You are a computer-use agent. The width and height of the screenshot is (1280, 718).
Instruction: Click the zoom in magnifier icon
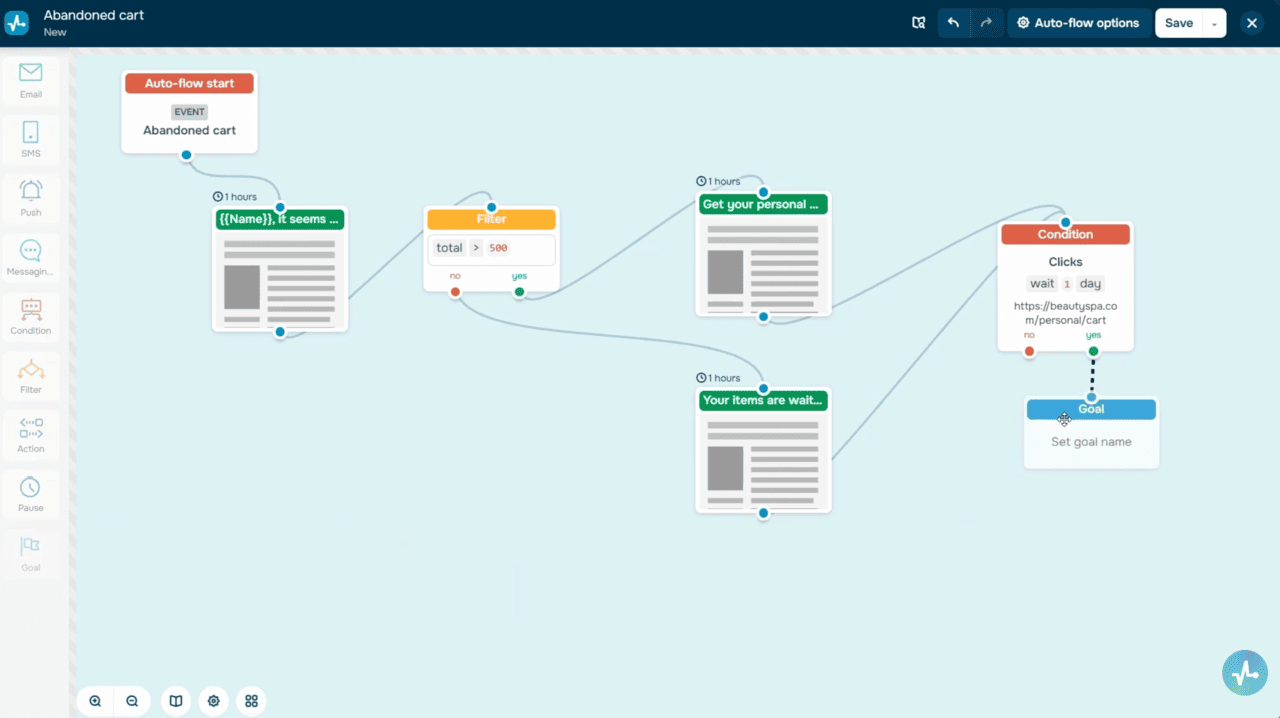pyautogui.click(x=95, y=701)
